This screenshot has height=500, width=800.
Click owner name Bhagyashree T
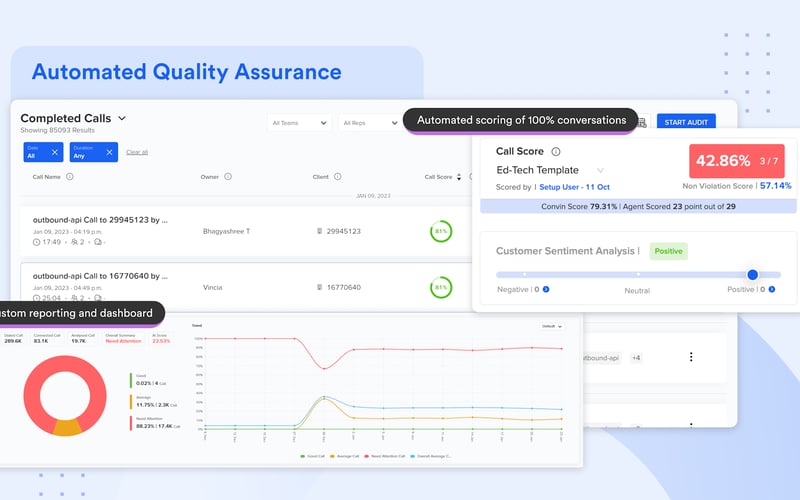[227, 231]
